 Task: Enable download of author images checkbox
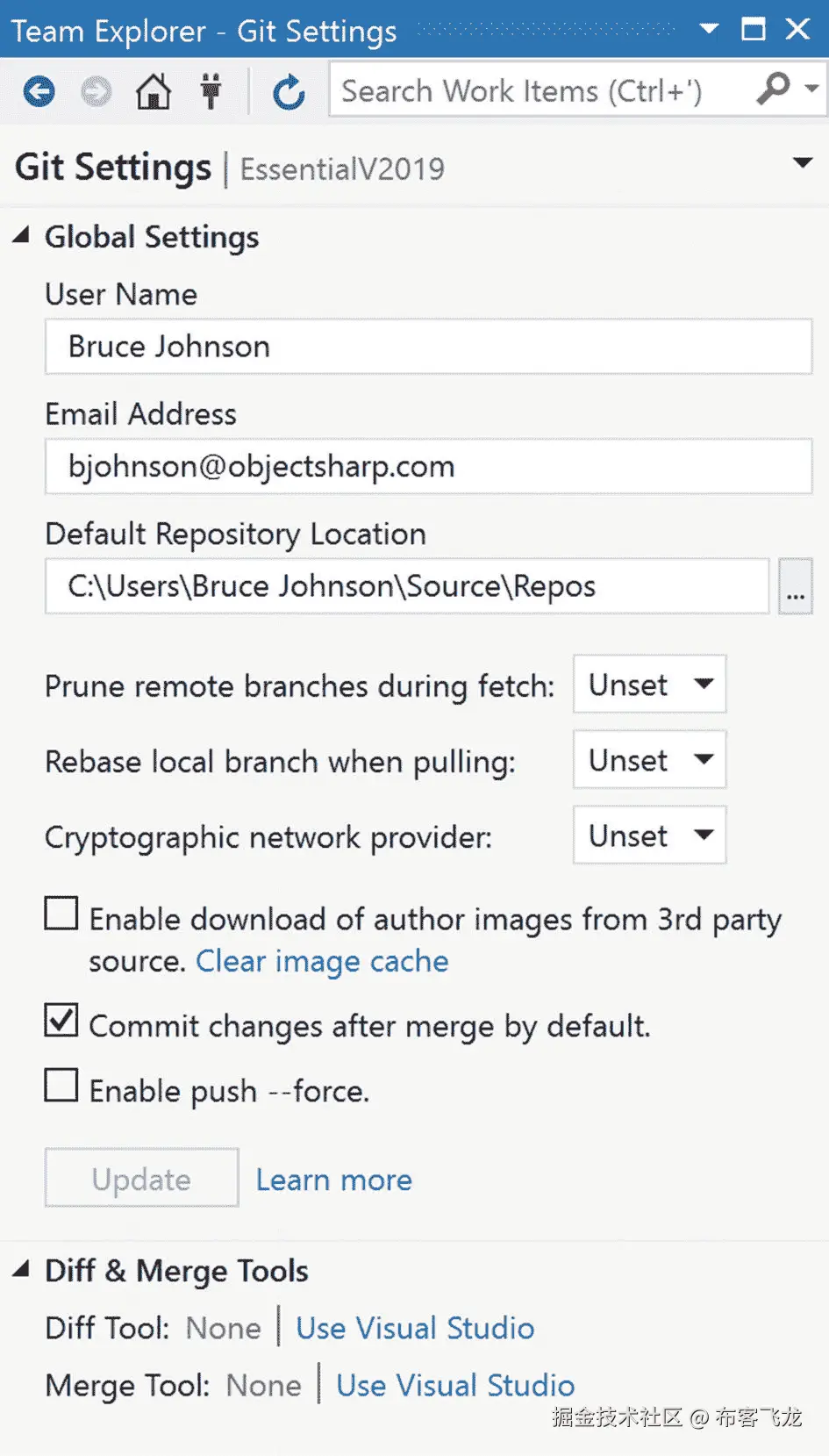click(61, 914)
